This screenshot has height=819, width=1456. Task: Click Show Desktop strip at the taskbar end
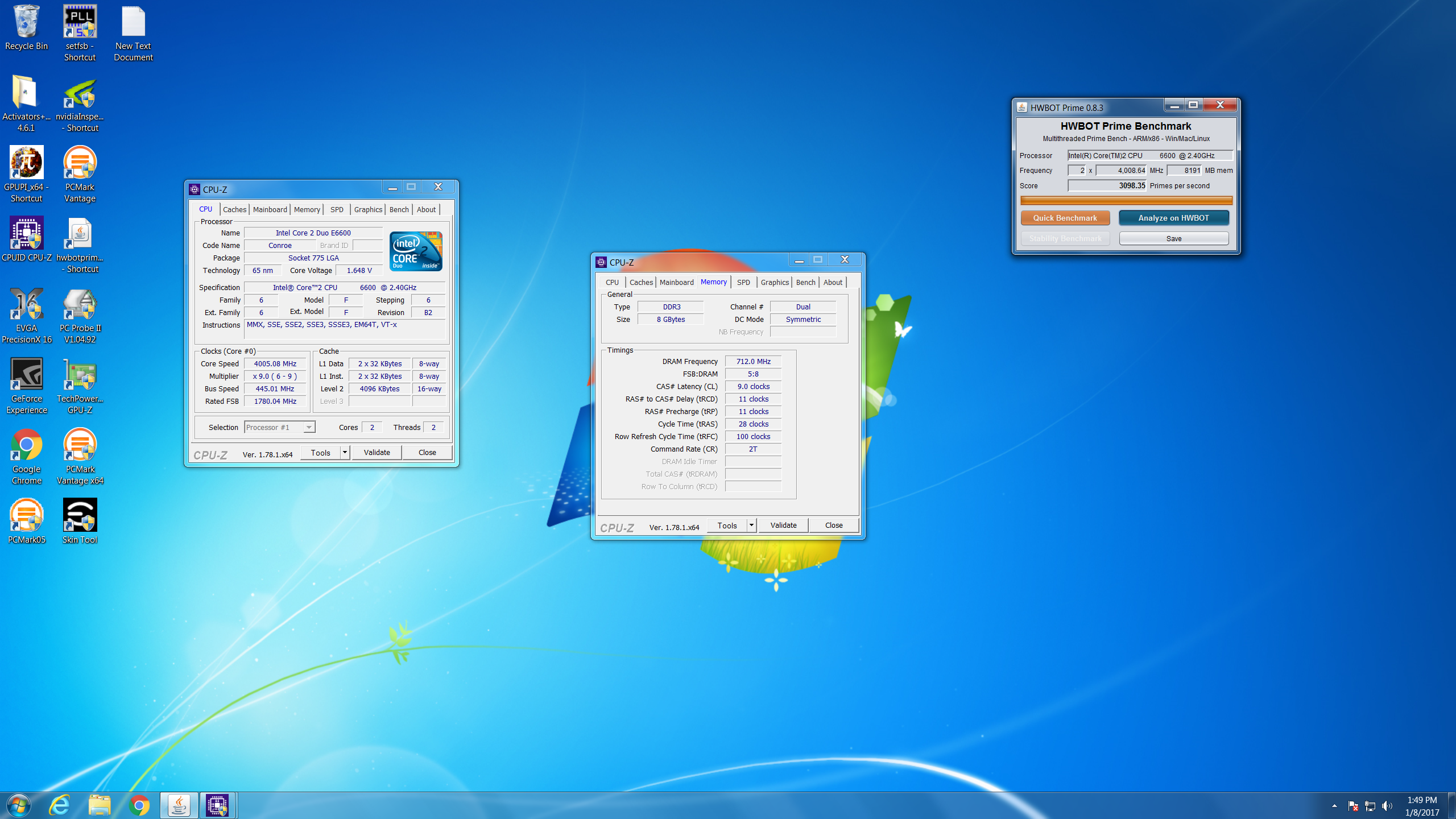tap(1451, 805)
